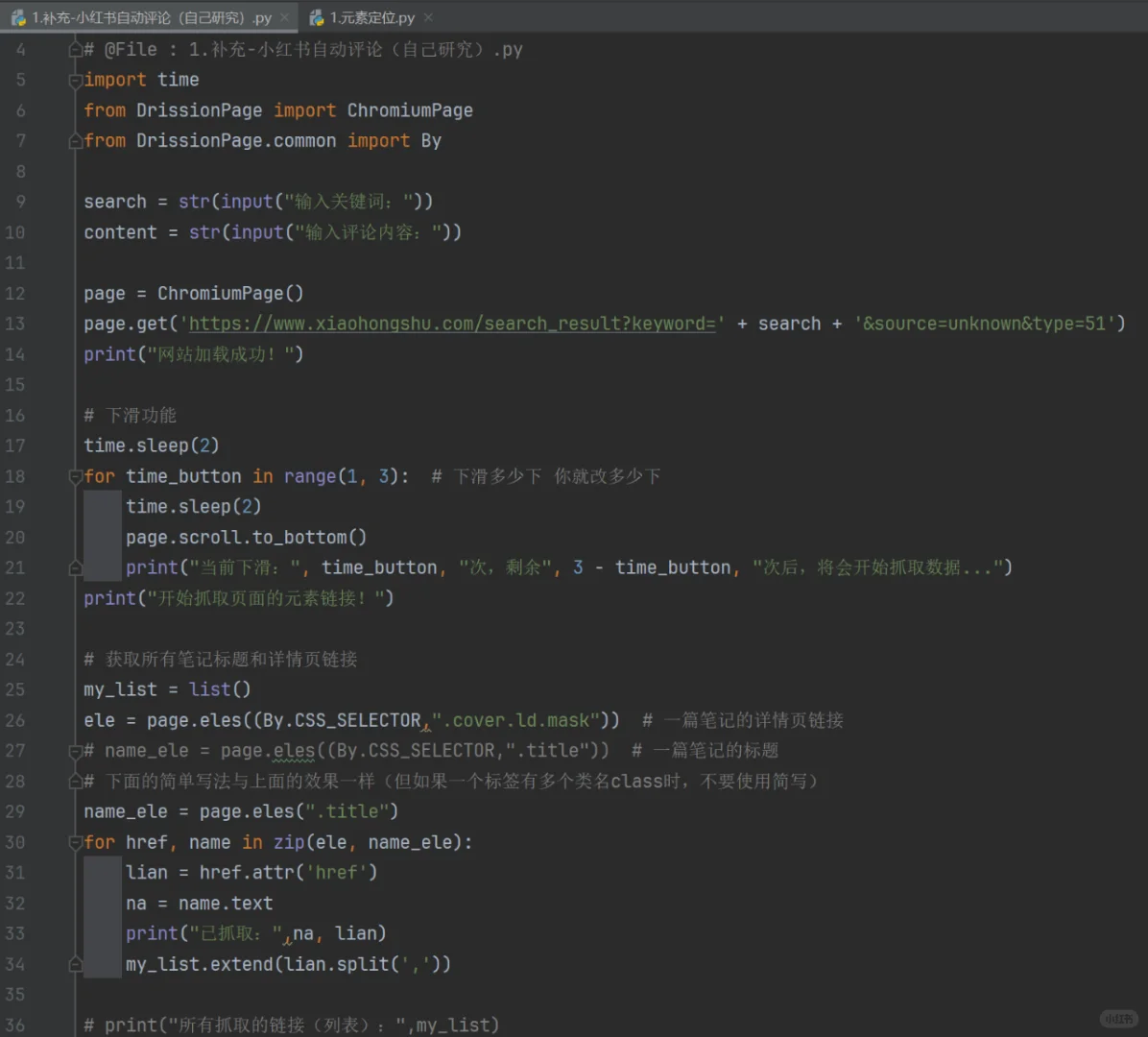The image size is (1148, 1037).
Task: Click 'page = ChromiumPage()' on line 12
Action: pos(193,294)
